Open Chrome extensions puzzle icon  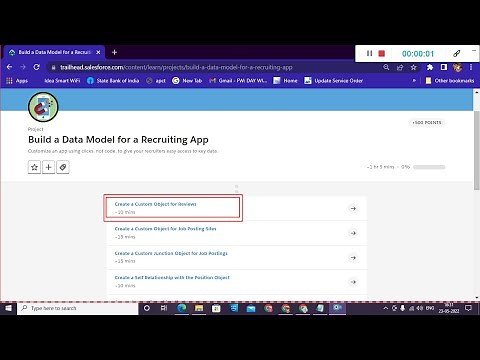(430, 67)
